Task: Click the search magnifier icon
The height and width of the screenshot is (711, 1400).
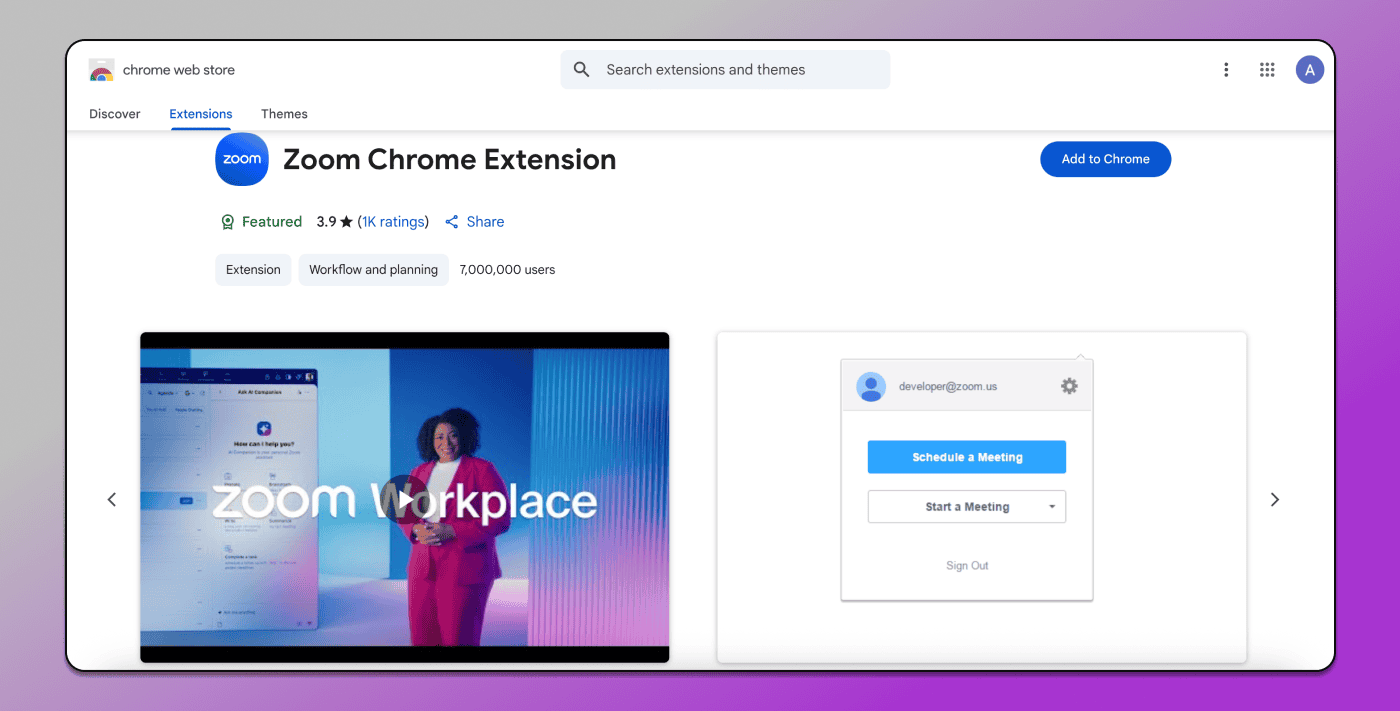Action: coord(582,70)
